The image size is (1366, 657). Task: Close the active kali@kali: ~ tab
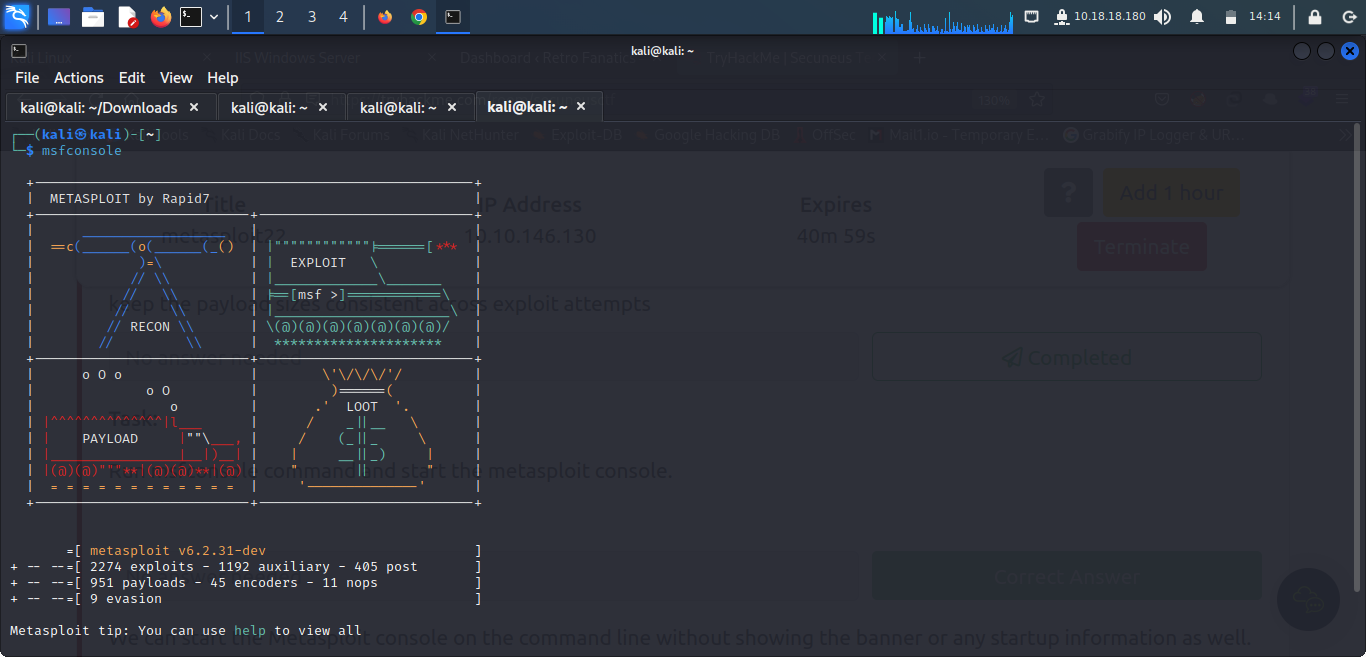[x=581, y=106]
